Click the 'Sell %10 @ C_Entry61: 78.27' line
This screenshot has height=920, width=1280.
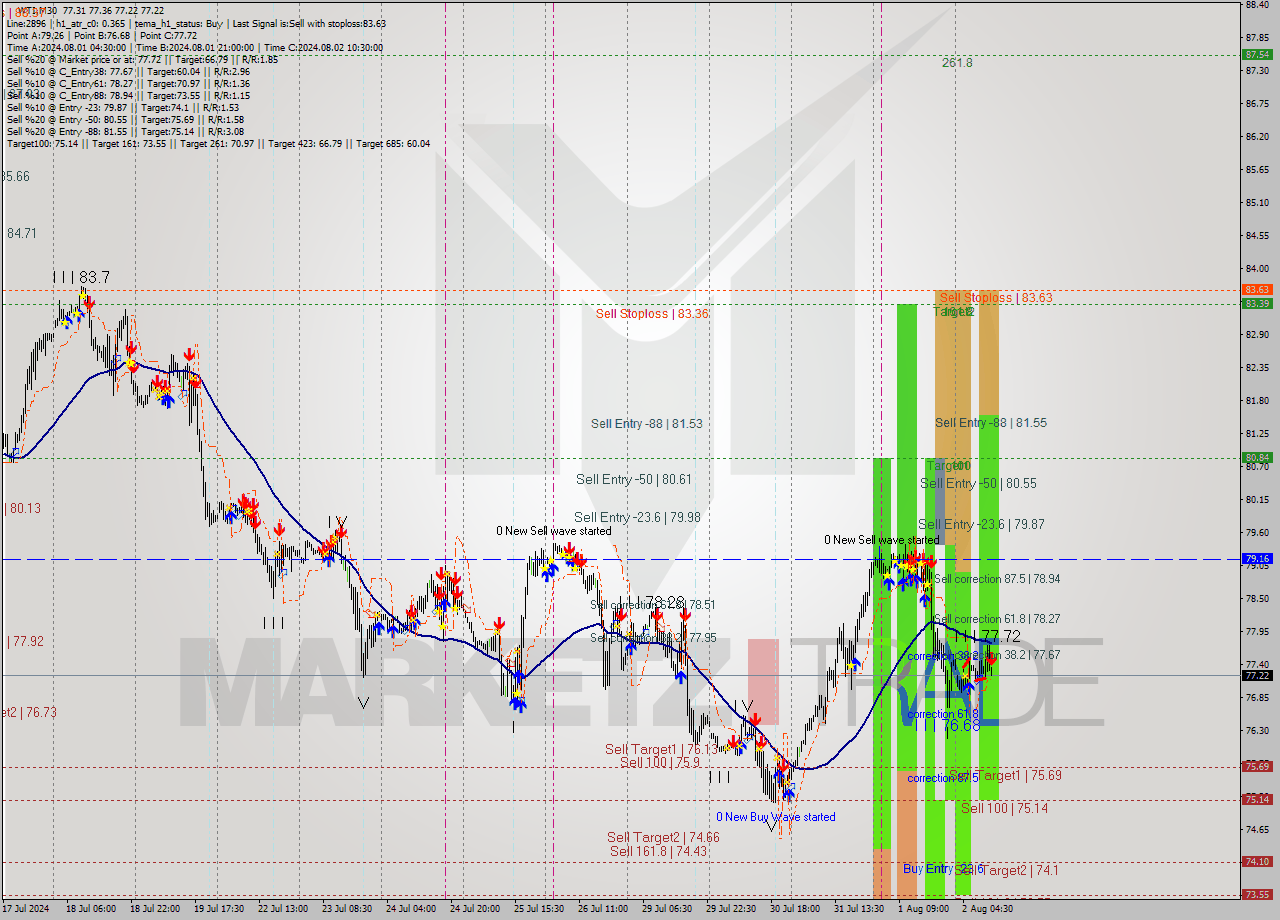[128, 84]
